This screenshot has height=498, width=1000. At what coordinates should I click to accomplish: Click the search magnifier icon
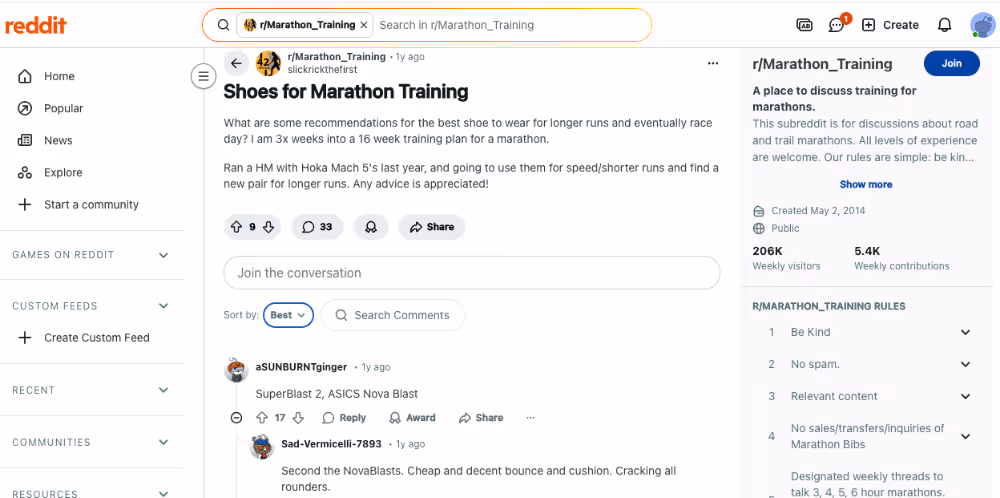coord(223,26)
